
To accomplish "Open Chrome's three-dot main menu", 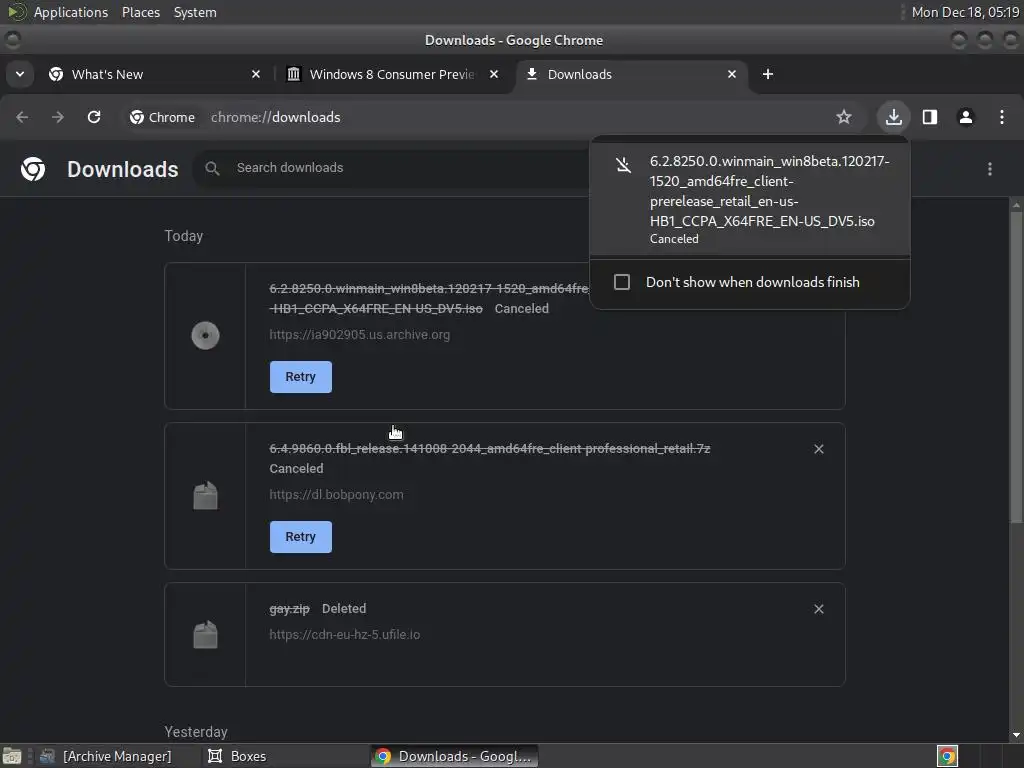I will tap(1002, 117).
